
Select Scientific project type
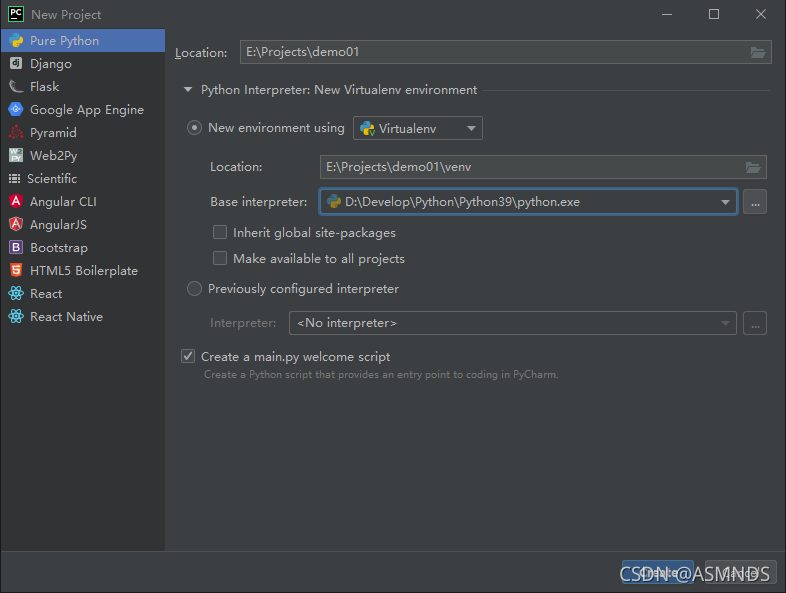(x=83, y=178)
